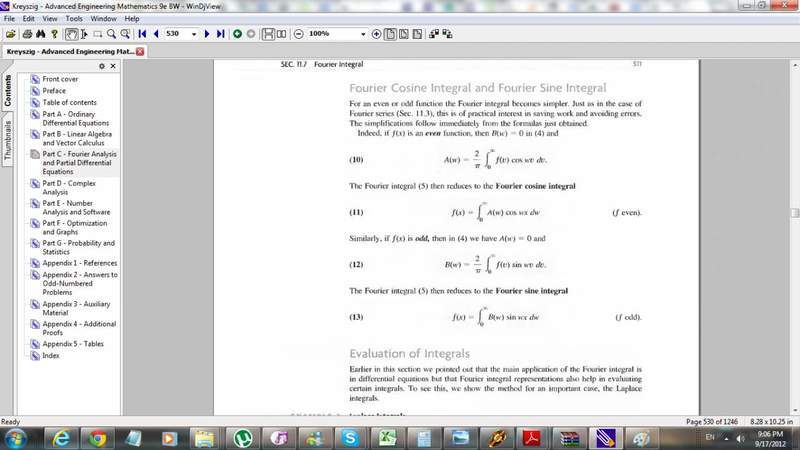
Task: Open the View menu
Action: 49,18
